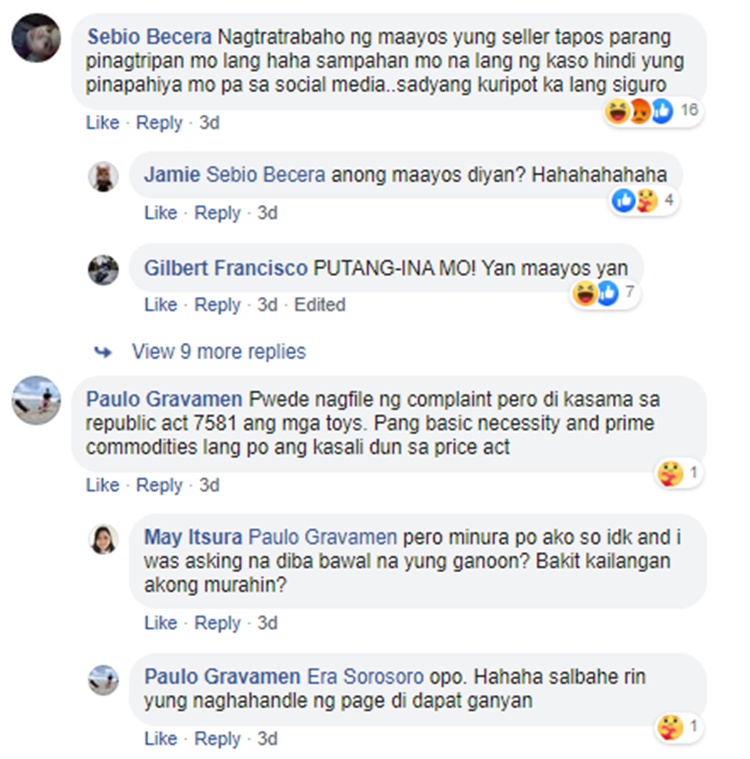Screen dimensions: 750x759
Task: Click the 3d timestamp on Sebio's comment
Action: (210, 122)
